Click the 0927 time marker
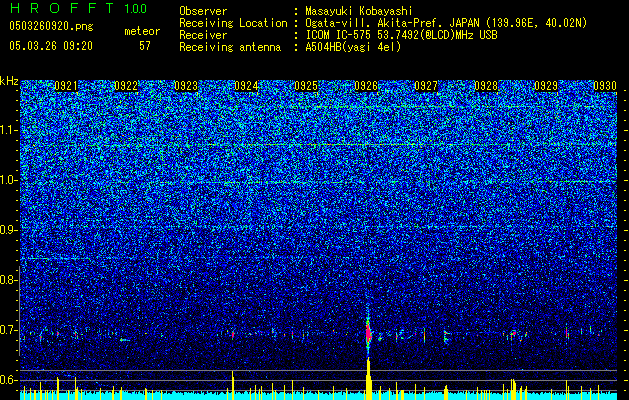This screenshot has width=629, height=400. coord(426,86)
